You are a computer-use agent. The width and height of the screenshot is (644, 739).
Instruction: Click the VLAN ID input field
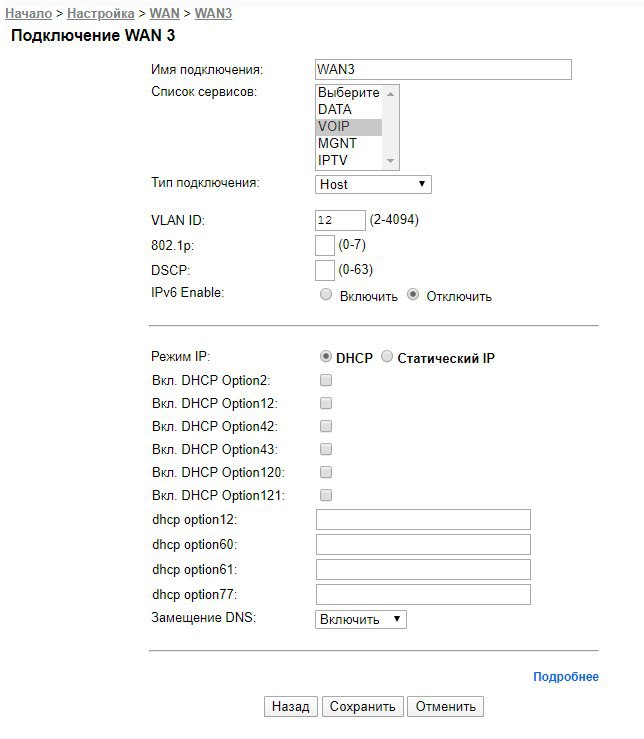pos(340,220)
